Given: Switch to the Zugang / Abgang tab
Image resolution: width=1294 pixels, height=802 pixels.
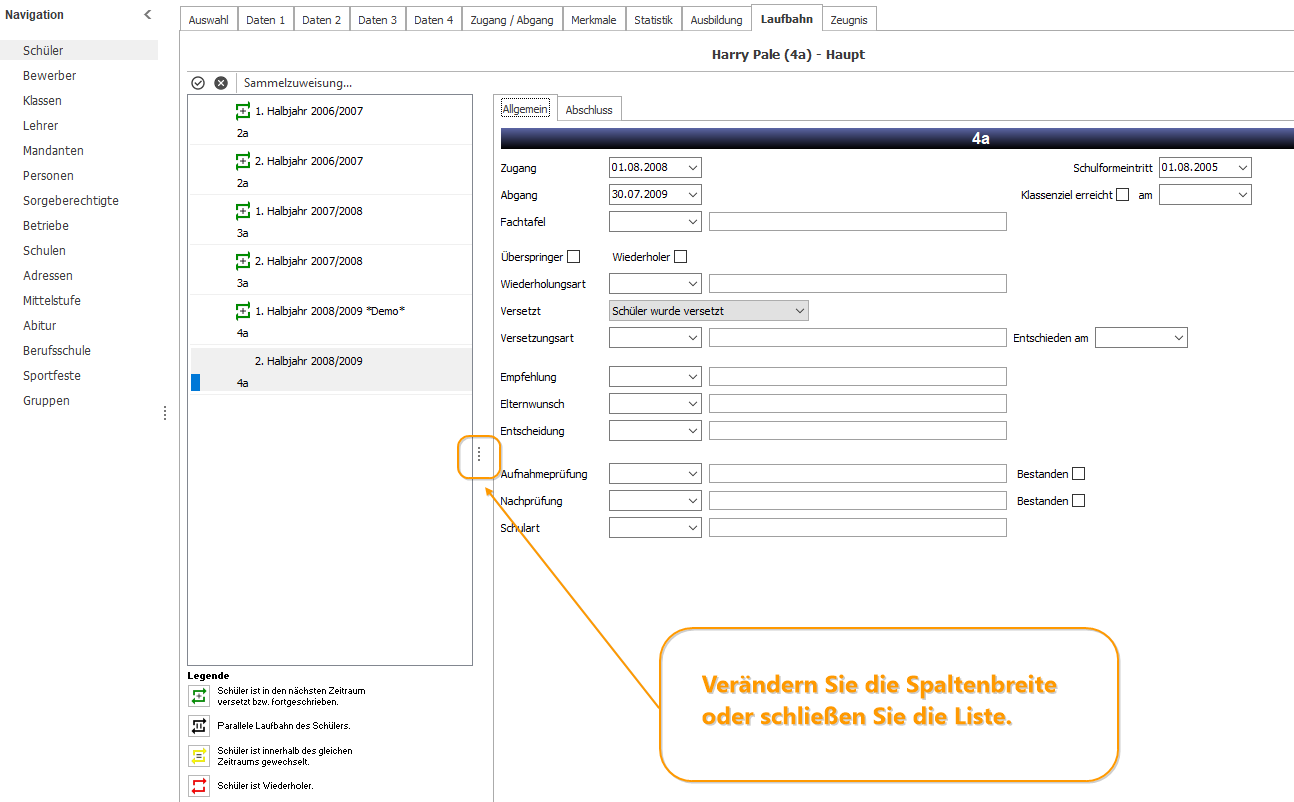Looking at the screenshot, I should [x=512, y=20].
